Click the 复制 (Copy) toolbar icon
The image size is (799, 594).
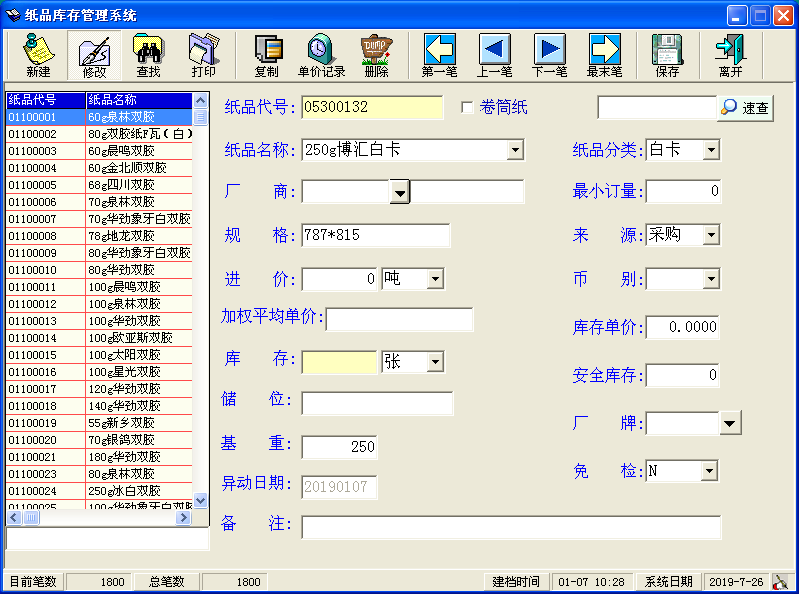267,55
